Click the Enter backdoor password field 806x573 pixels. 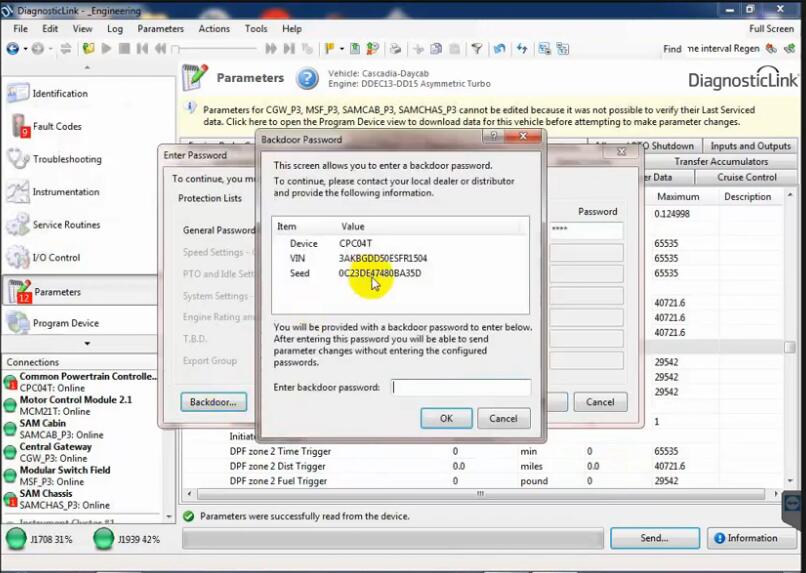pos(461,387)
